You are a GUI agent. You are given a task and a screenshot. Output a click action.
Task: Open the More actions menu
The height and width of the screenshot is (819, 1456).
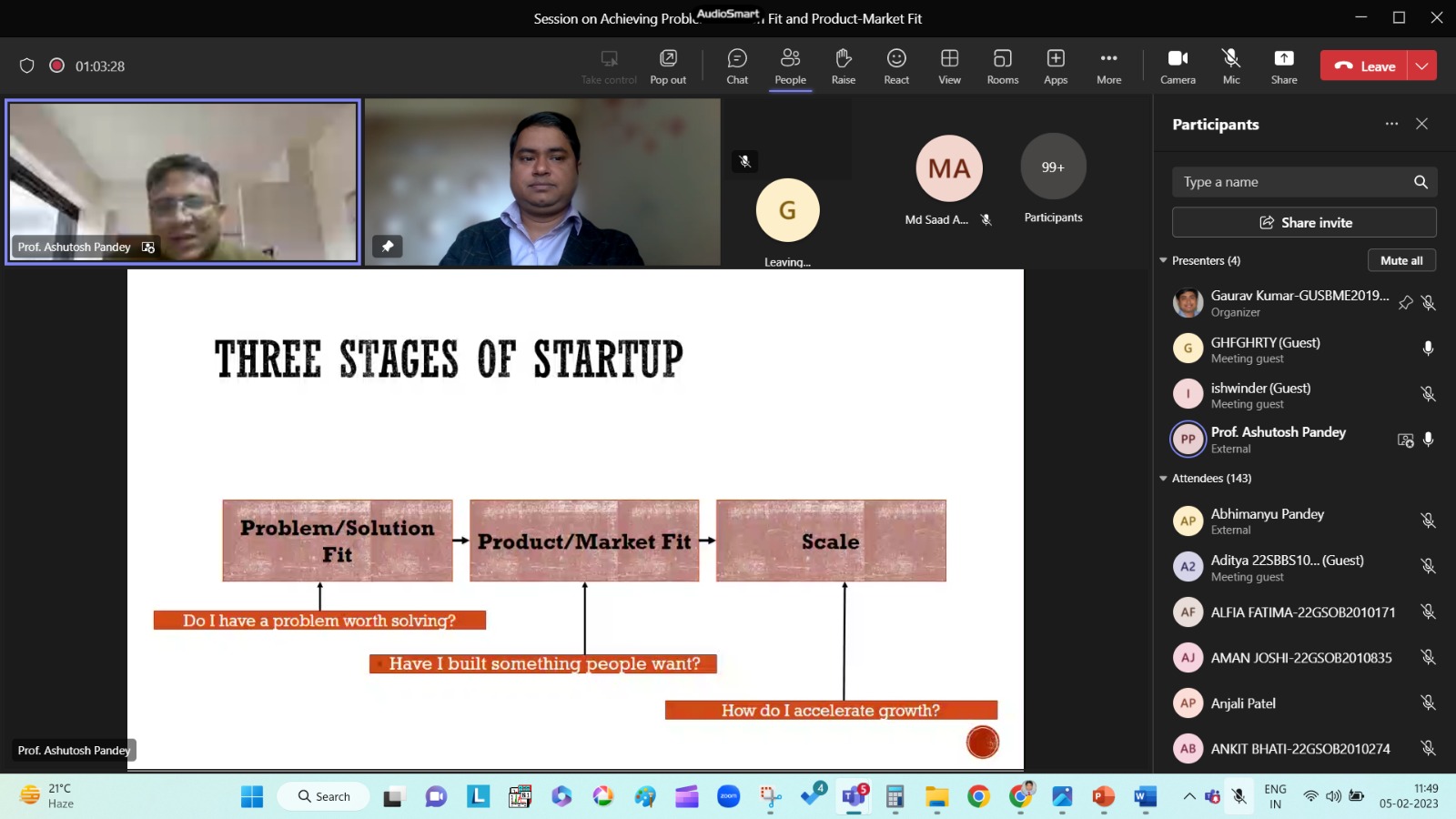1108,66
